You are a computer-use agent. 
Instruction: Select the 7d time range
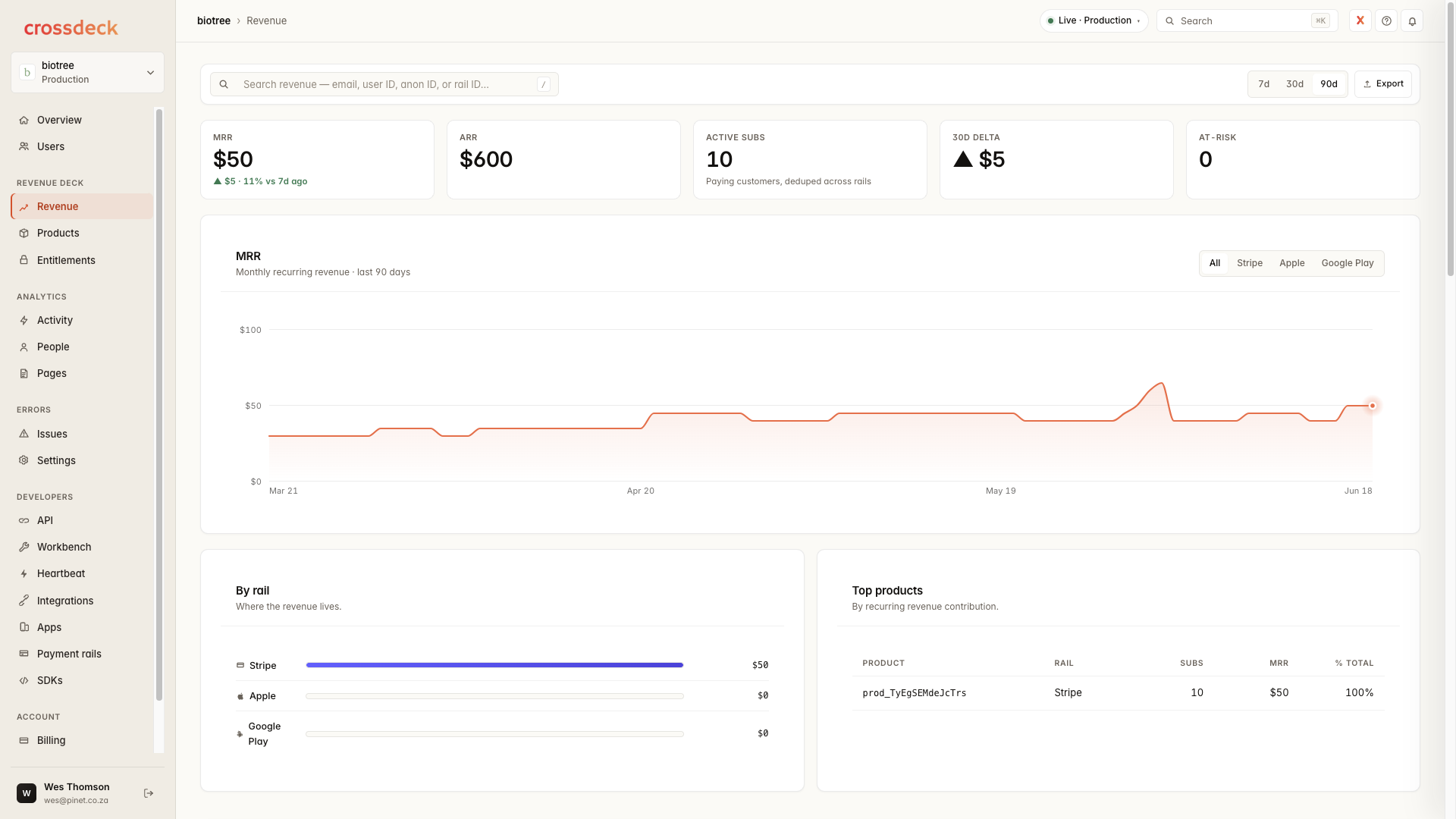1263,84
